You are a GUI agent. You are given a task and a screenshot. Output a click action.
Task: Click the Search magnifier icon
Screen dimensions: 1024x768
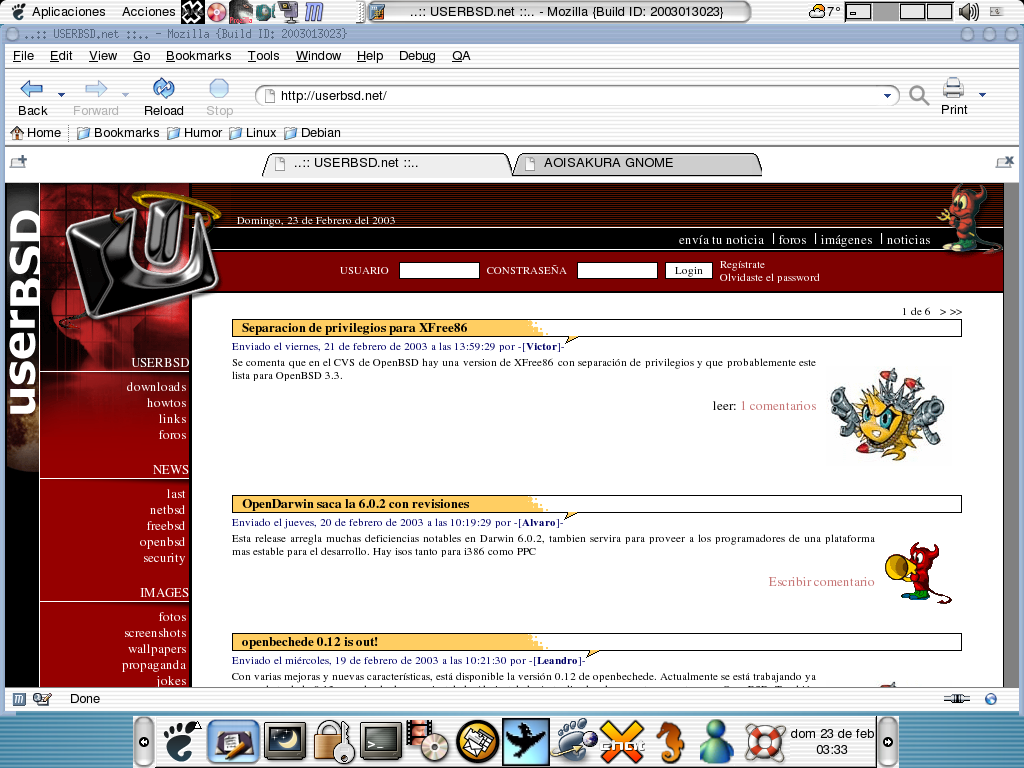919,96
